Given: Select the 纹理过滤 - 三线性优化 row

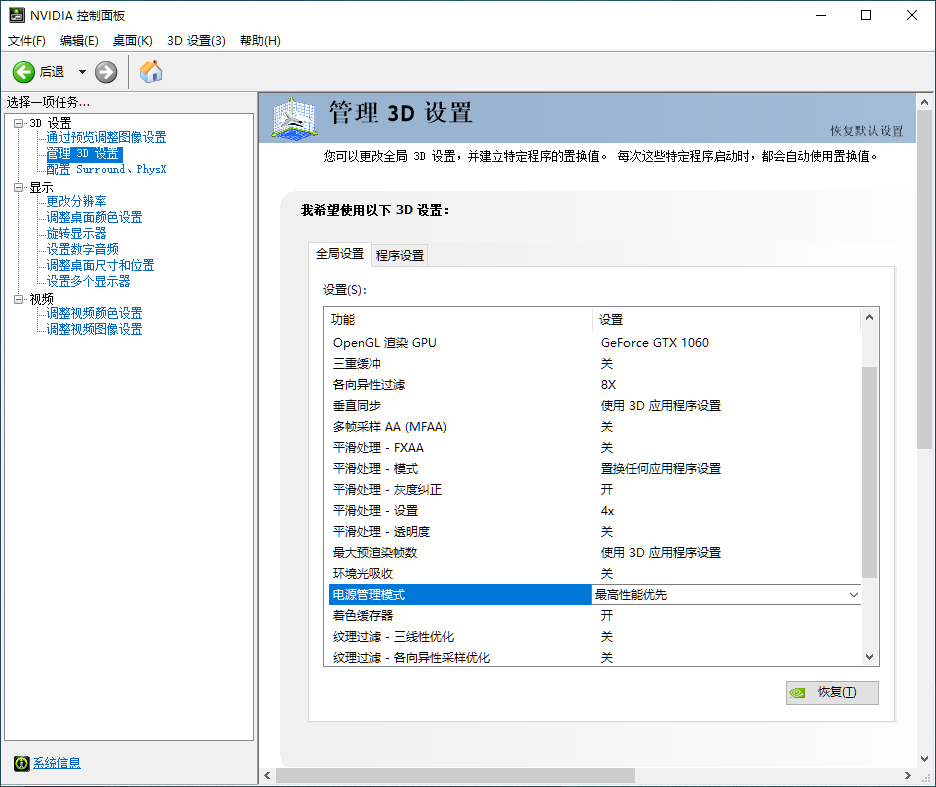Looking at the screenshot, I should (x=595, y=637).
